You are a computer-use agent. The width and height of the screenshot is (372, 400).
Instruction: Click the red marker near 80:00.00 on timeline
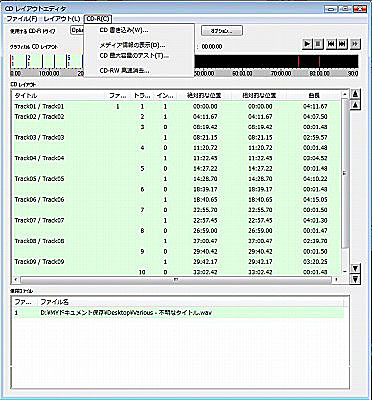319,62
